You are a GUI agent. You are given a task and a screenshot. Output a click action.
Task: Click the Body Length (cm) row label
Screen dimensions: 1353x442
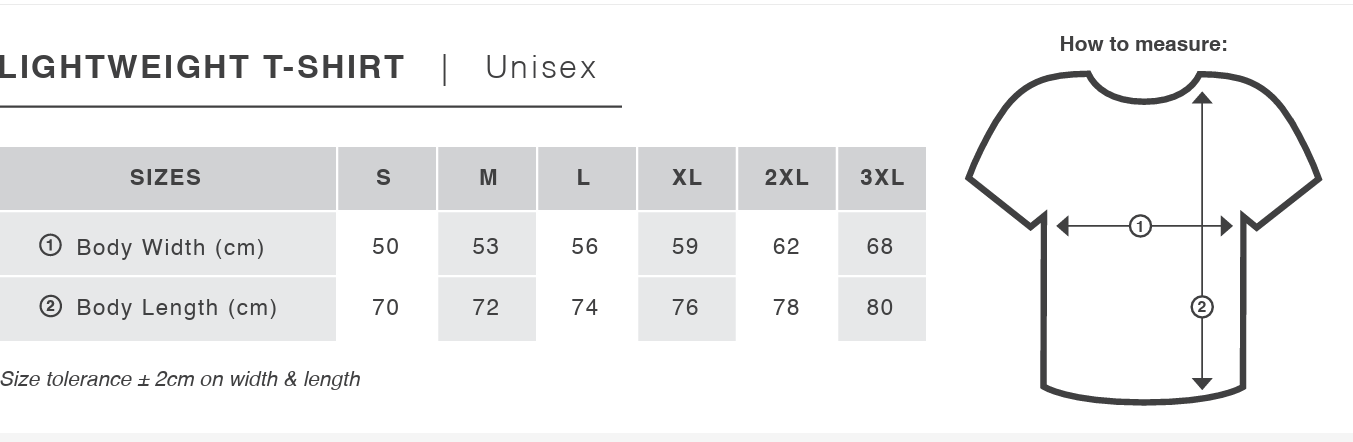[x=176, y=307]
